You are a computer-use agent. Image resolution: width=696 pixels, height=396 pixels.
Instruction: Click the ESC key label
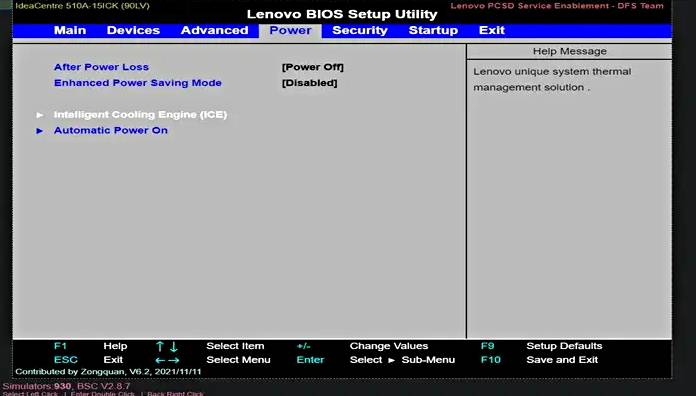[66, 360]
